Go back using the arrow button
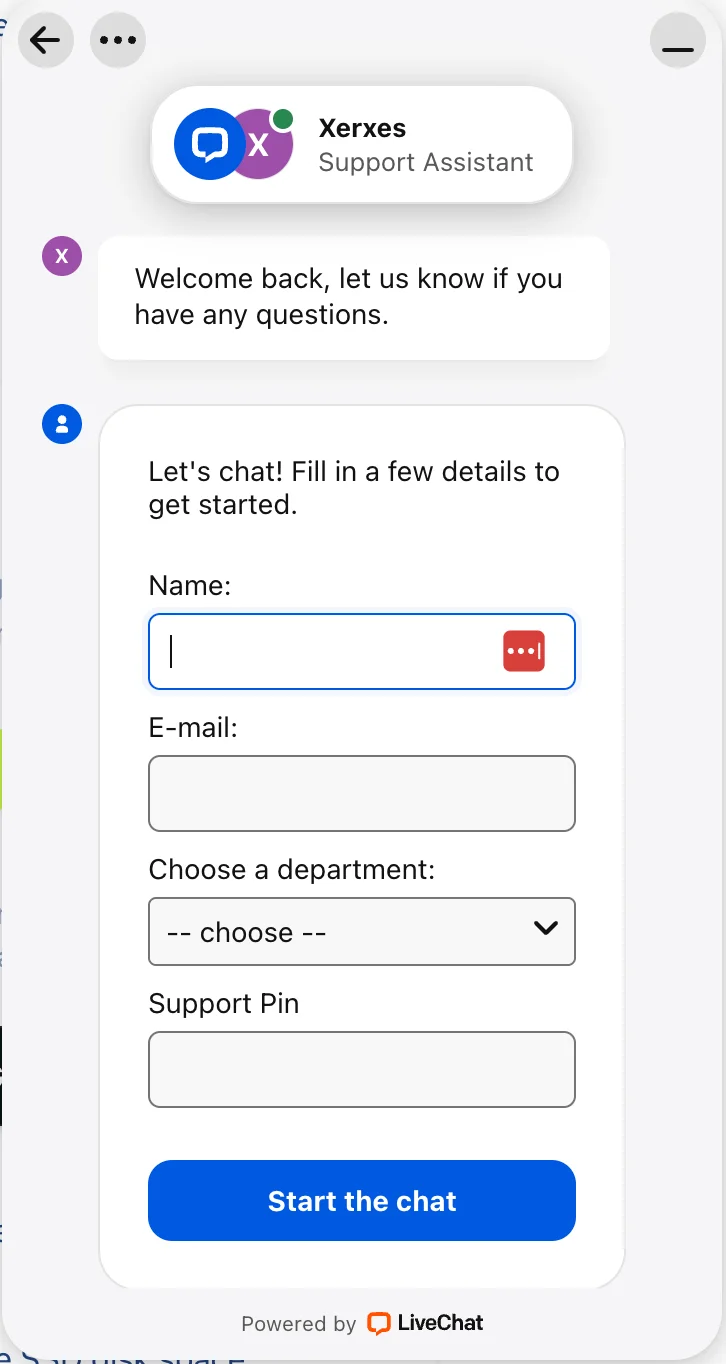The height and width of the screenshot is (1364, 726). pos(45,40)
